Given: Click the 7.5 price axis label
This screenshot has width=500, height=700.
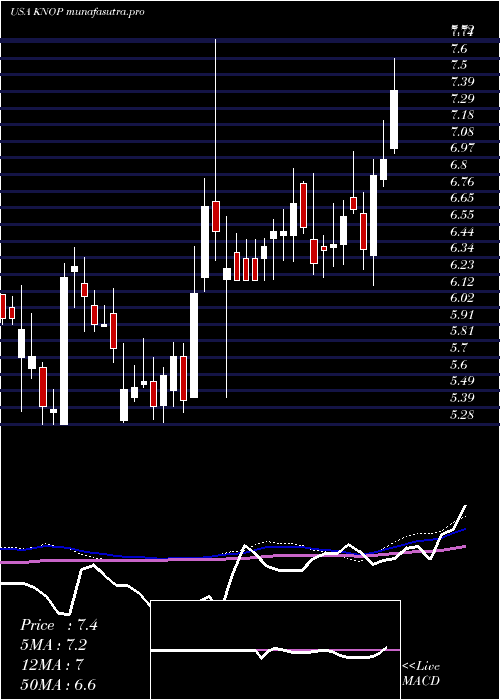Looking at the screenshot, I should [x=459, y=65].
